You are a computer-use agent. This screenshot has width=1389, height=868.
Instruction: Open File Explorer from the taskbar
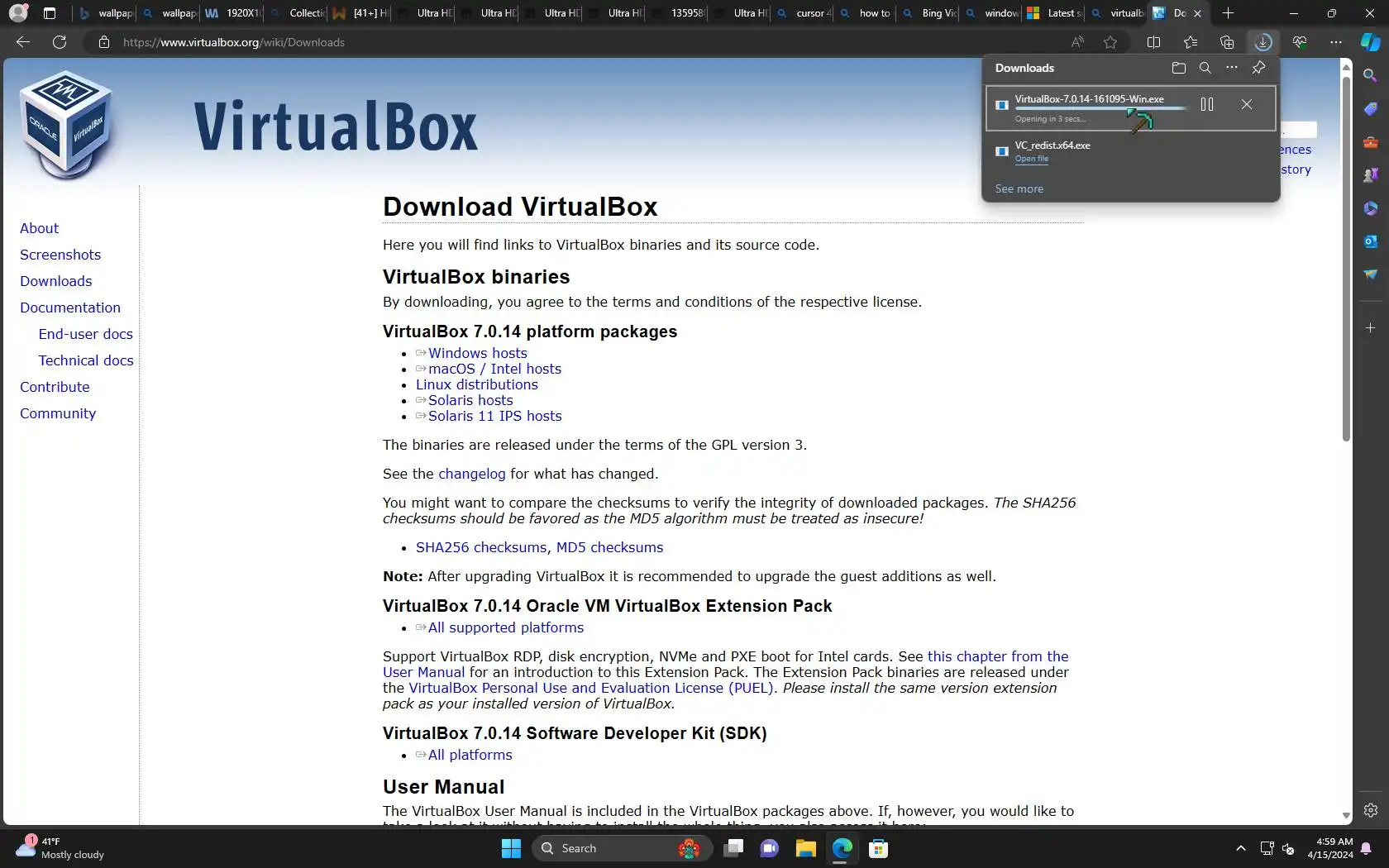click(x=805, y=848)
